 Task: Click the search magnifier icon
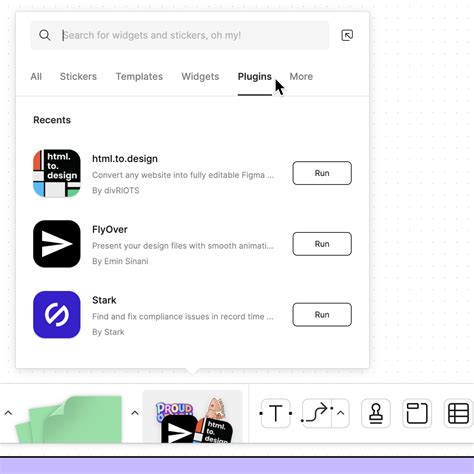click(x=45, y=35)
